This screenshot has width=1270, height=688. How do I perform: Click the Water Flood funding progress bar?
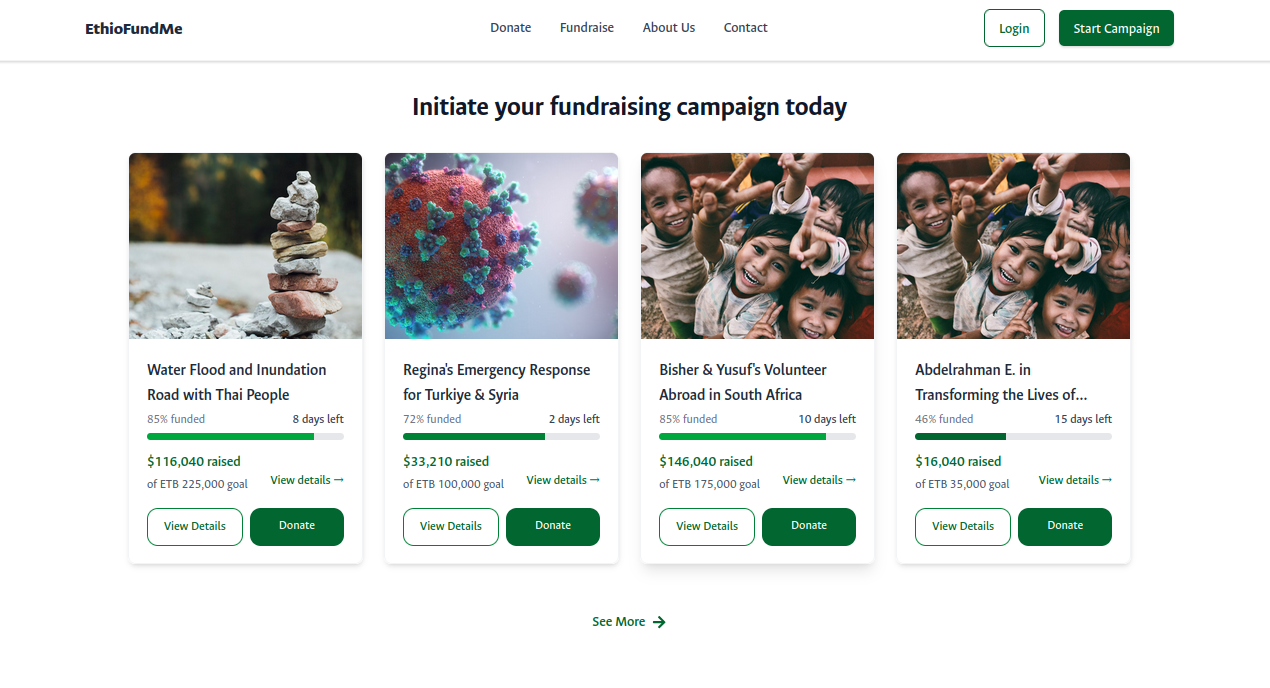point(245,436)
